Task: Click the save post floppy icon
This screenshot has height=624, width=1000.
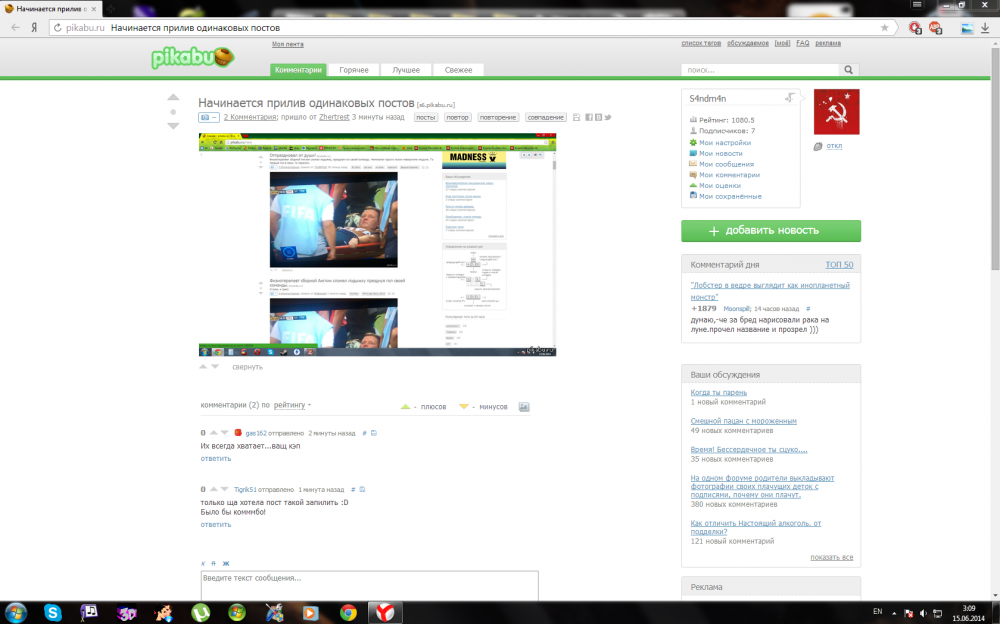Action: click(x=576, y=118)
